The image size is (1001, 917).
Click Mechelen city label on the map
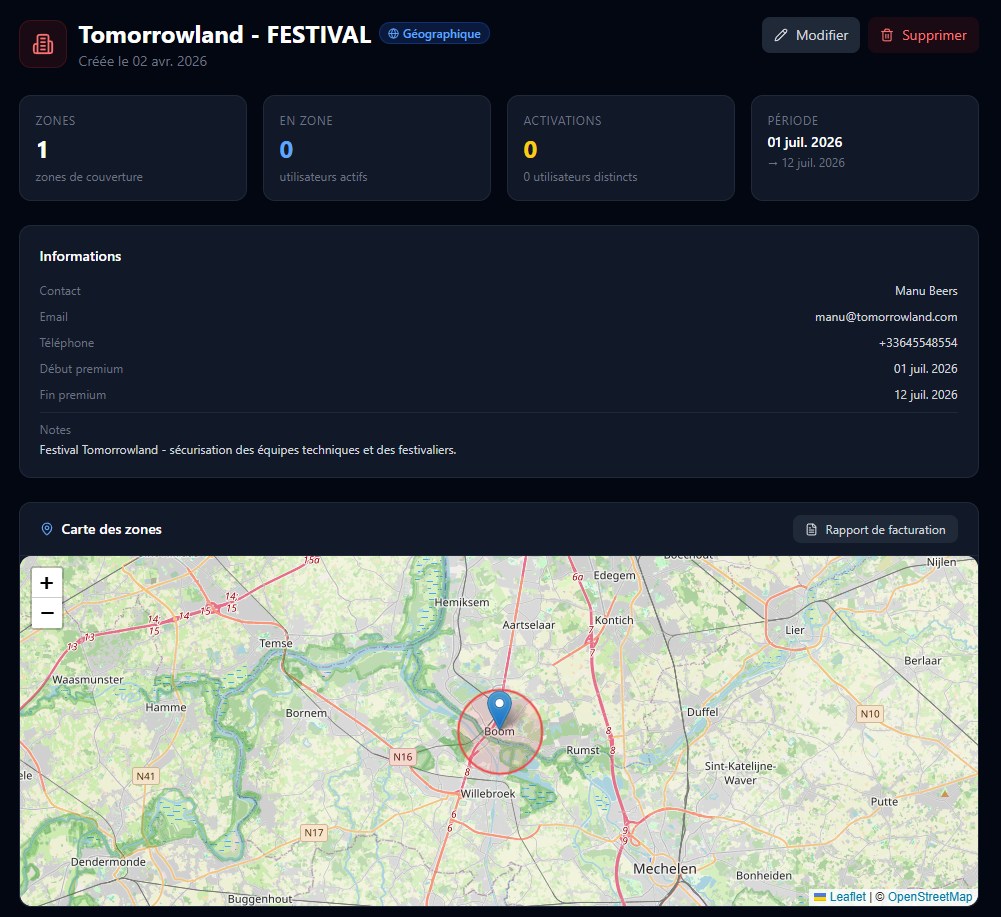tap(664, 869)
